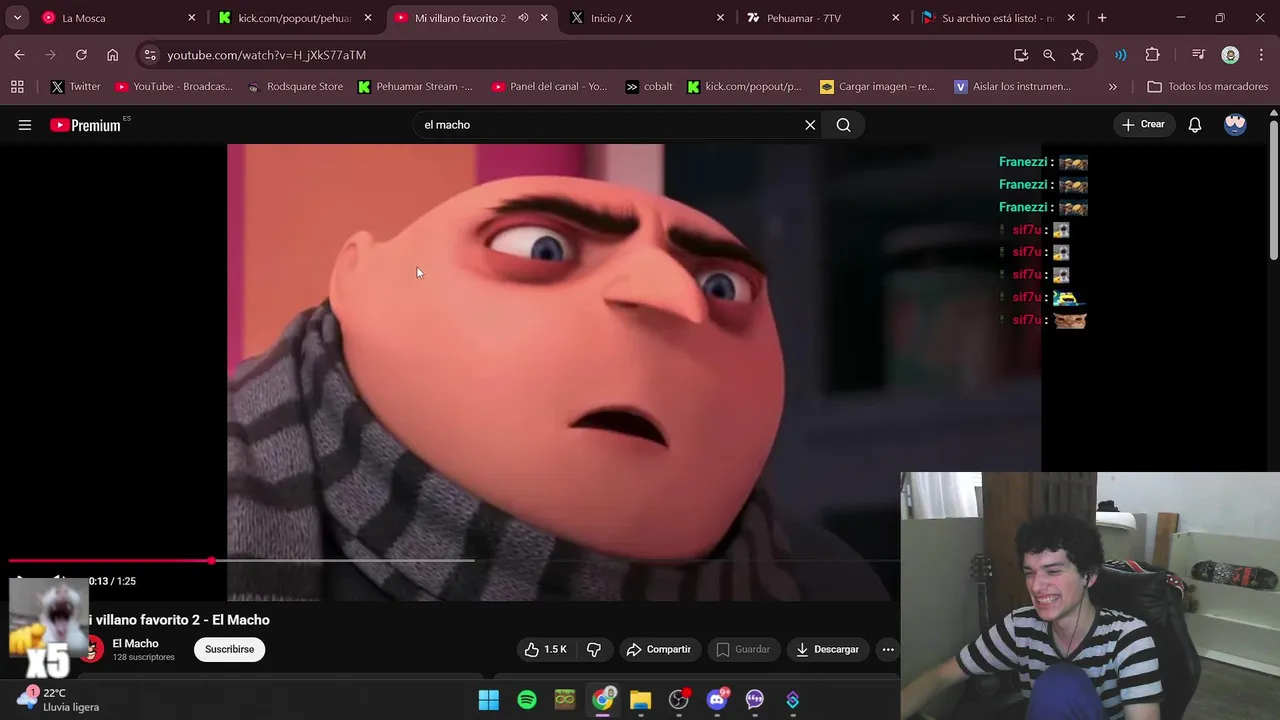The width and height of the screenshot is (1280, 720).
Task: Mute the Mi villano favorito 2 tab
Action: pyautogui.click(x=523, y=18)
